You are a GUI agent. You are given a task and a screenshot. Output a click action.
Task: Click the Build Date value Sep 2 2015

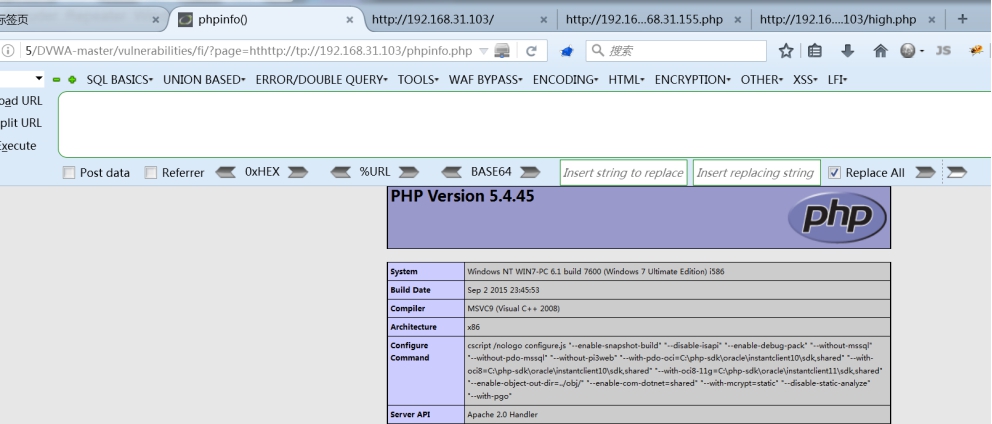click(x=504, y=290)
